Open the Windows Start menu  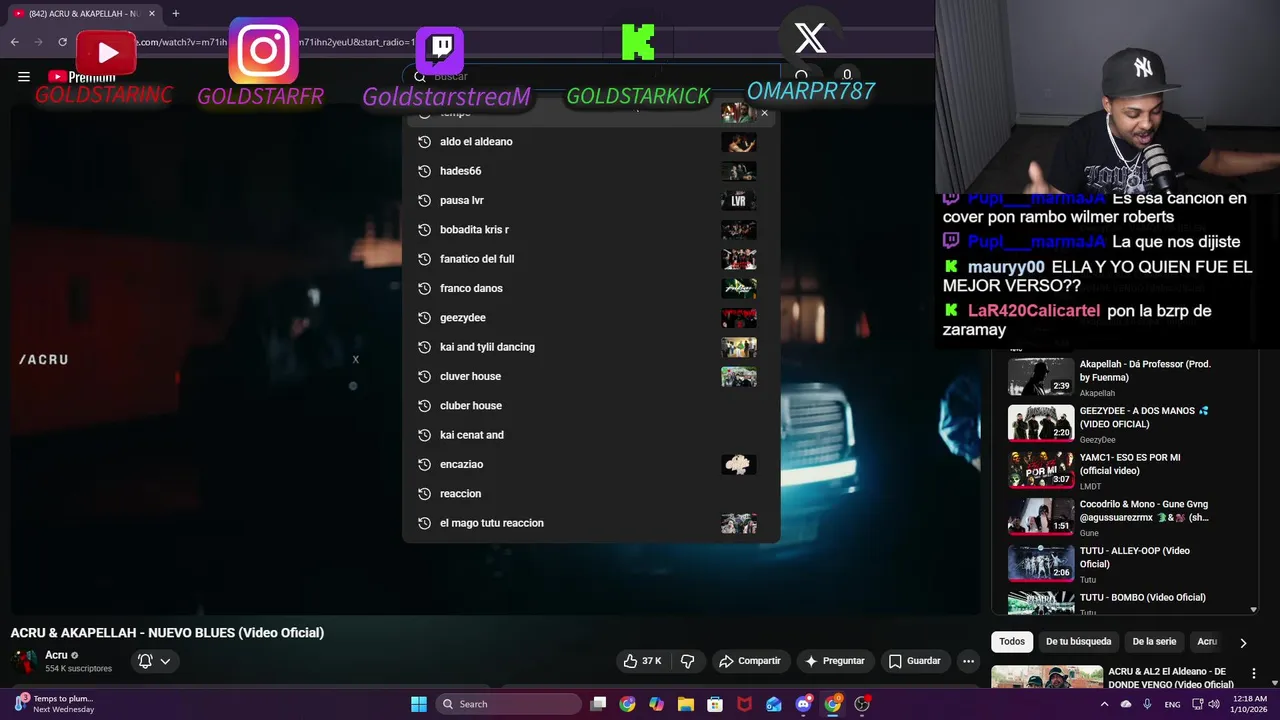pos(419,704)
